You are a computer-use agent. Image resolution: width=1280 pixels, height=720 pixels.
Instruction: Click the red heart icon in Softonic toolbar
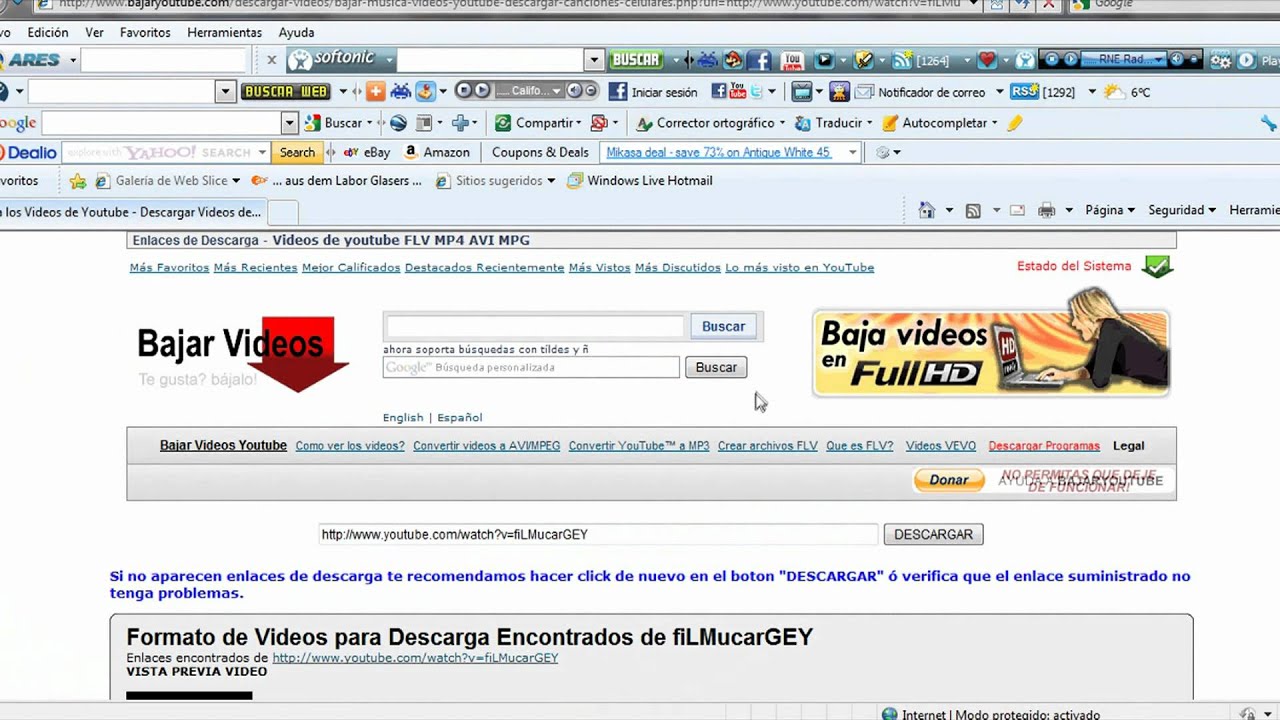[987, 60]
